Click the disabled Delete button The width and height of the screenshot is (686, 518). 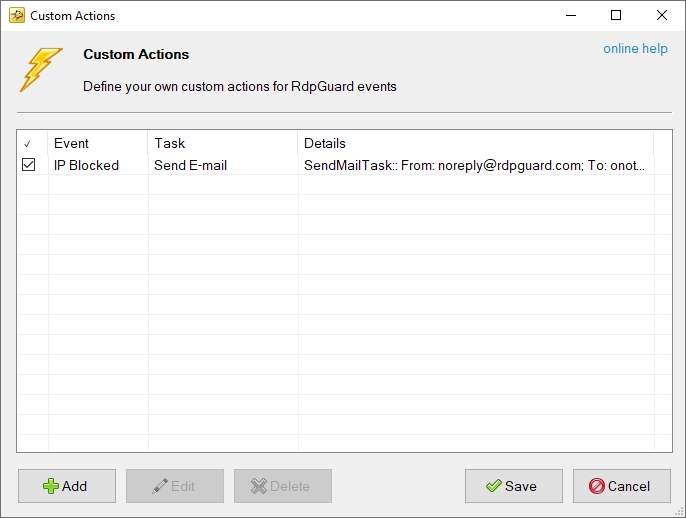(x=283, y=486)
